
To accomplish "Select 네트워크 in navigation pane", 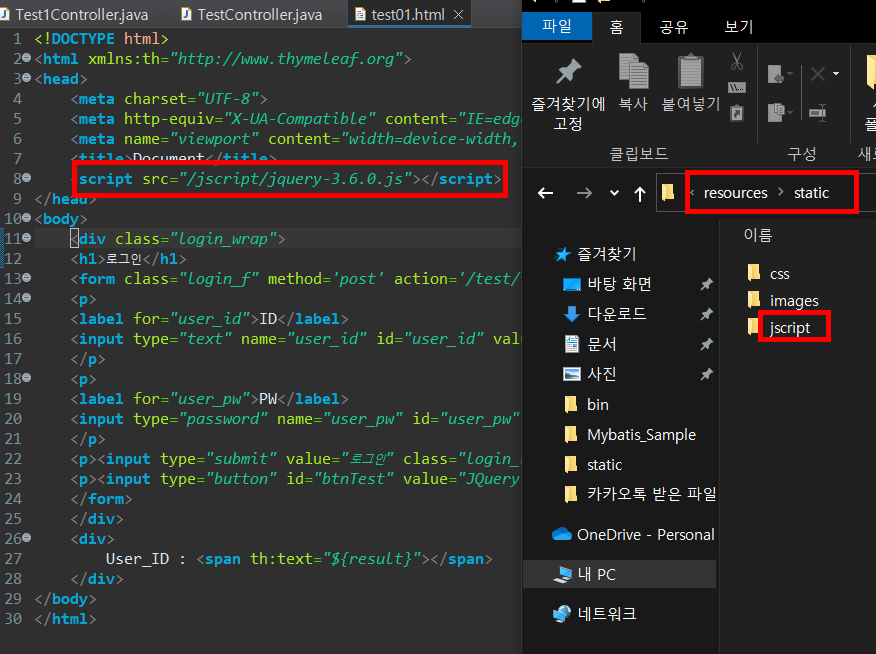I will 594,614.
